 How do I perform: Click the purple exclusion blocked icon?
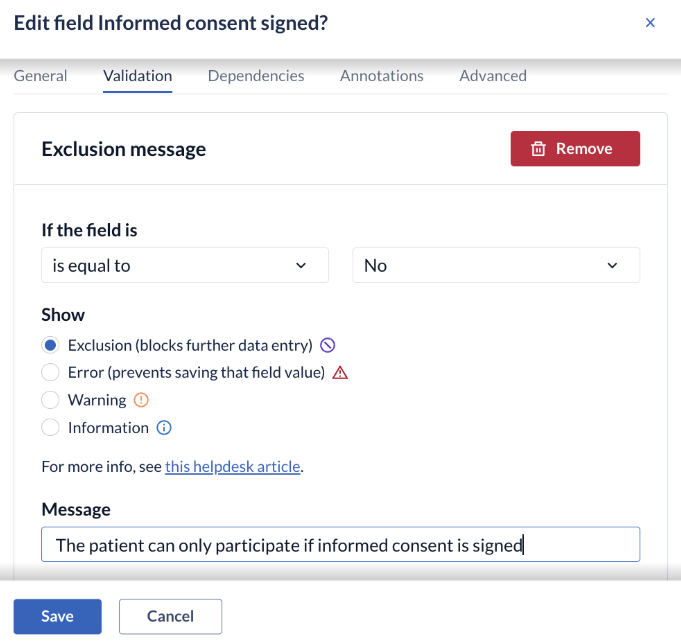coord(327,345)
